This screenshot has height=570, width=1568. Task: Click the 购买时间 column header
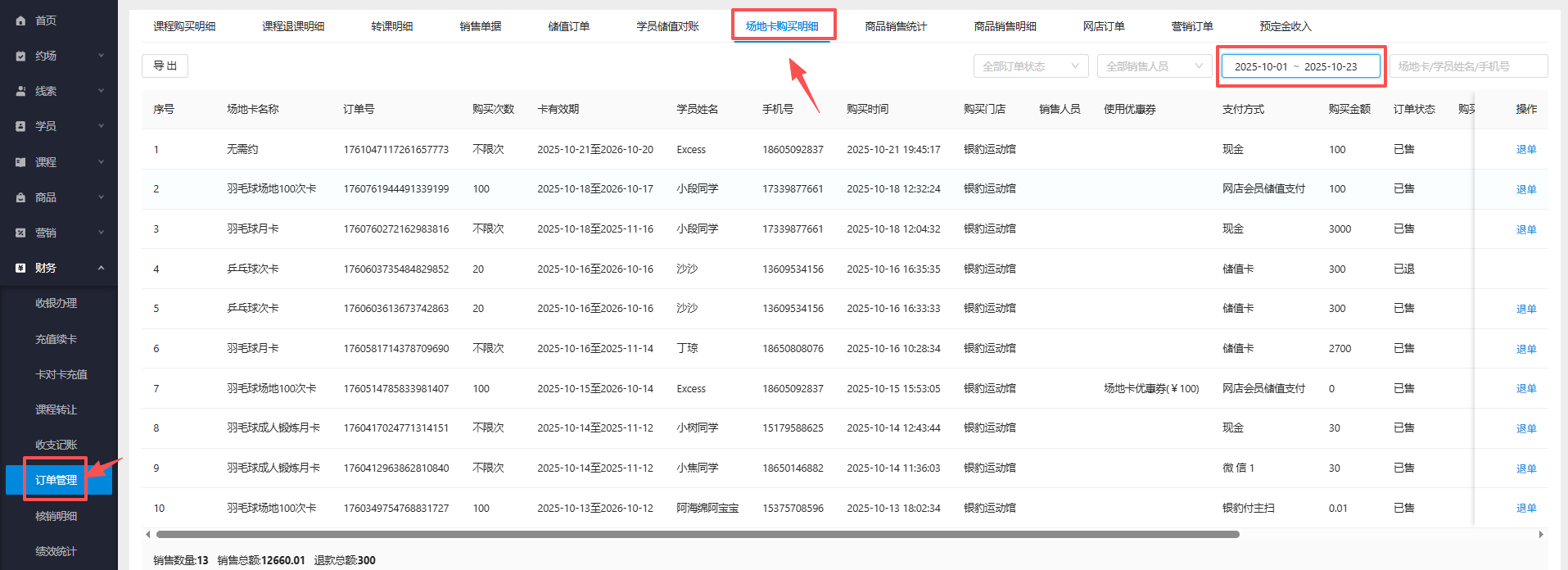[868, 109]
